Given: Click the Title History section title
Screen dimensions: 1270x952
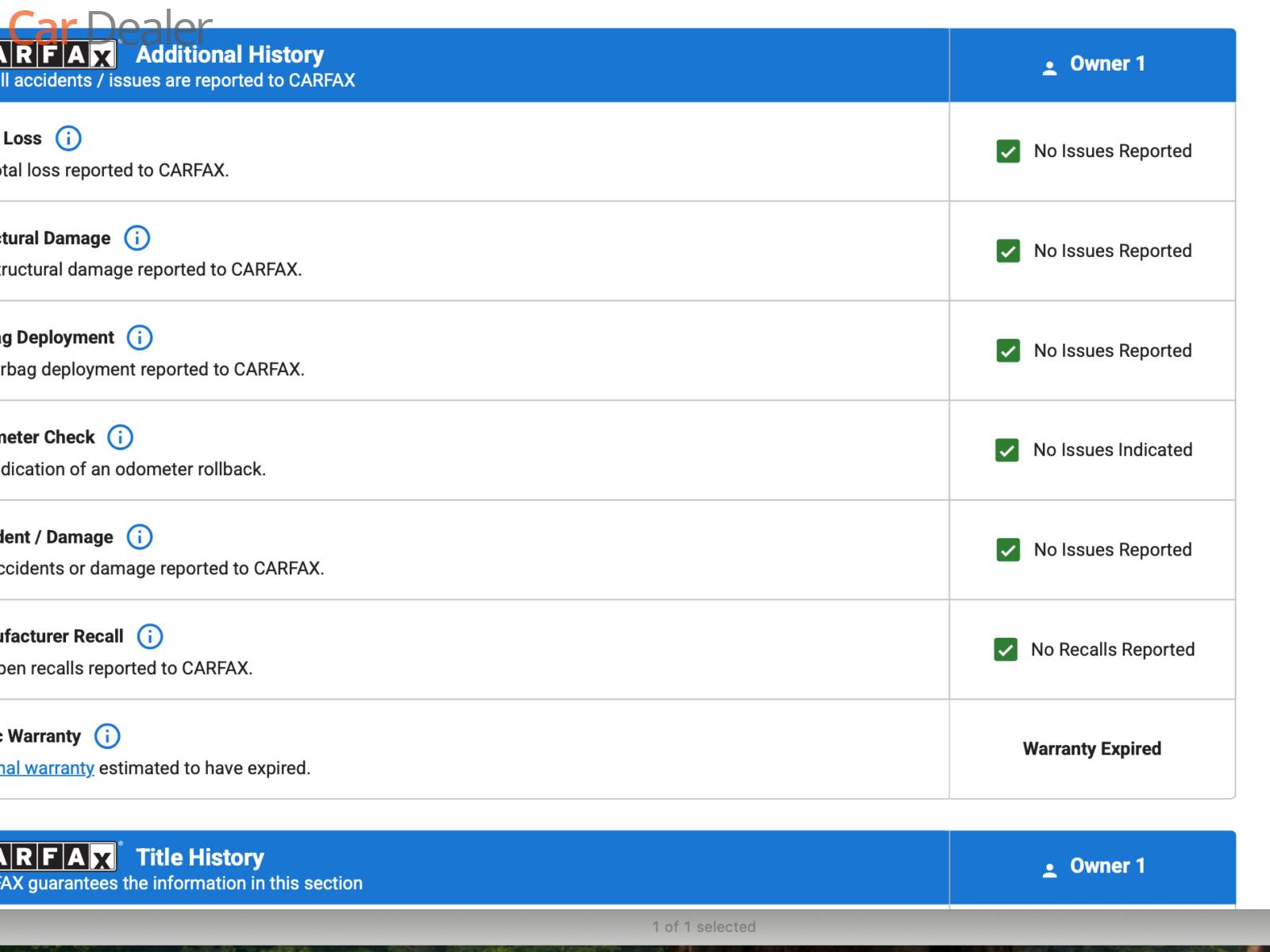Looking at the screenshot, I should click(199, 858).
